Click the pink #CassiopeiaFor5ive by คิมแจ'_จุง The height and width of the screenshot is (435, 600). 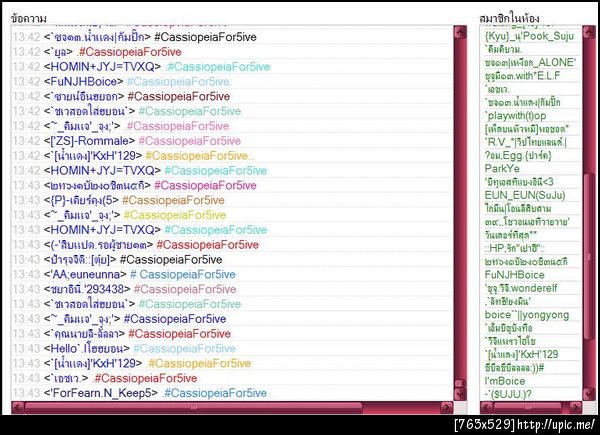coord(178,126)
